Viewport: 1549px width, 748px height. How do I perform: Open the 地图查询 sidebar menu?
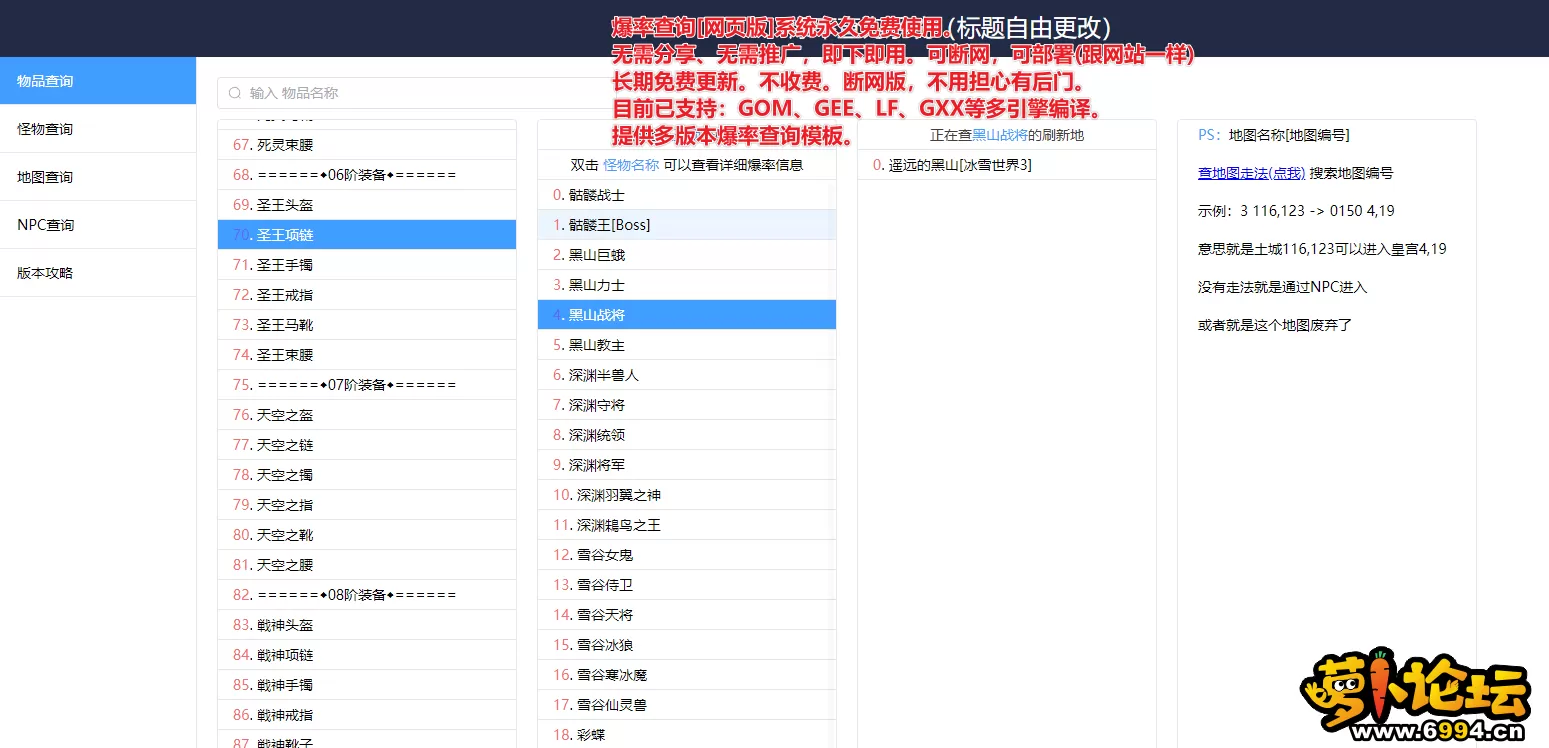point(98,177)
